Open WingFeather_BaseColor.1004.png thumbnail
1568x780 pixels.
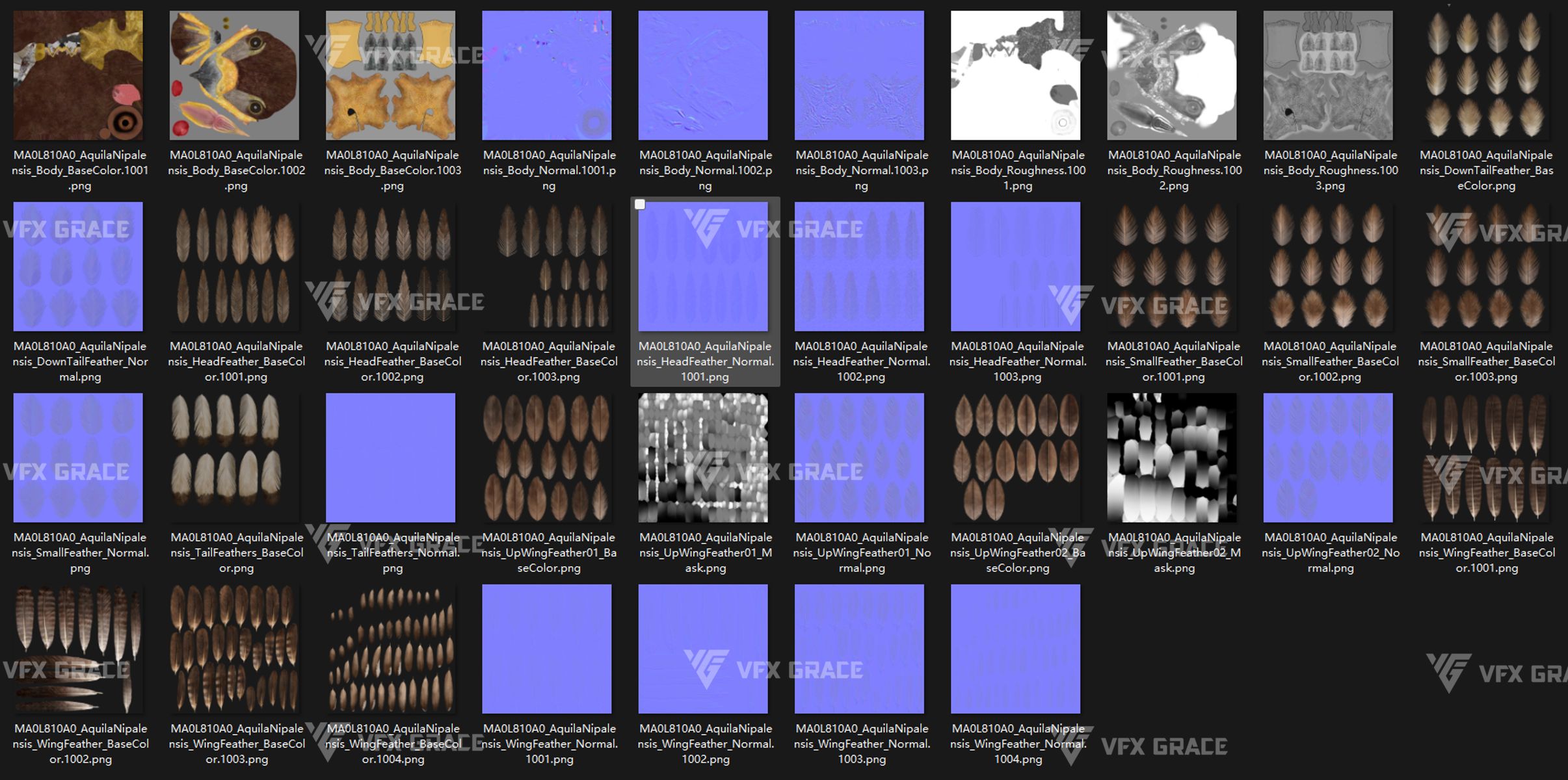pyautogui.click(x=390, y=649)
